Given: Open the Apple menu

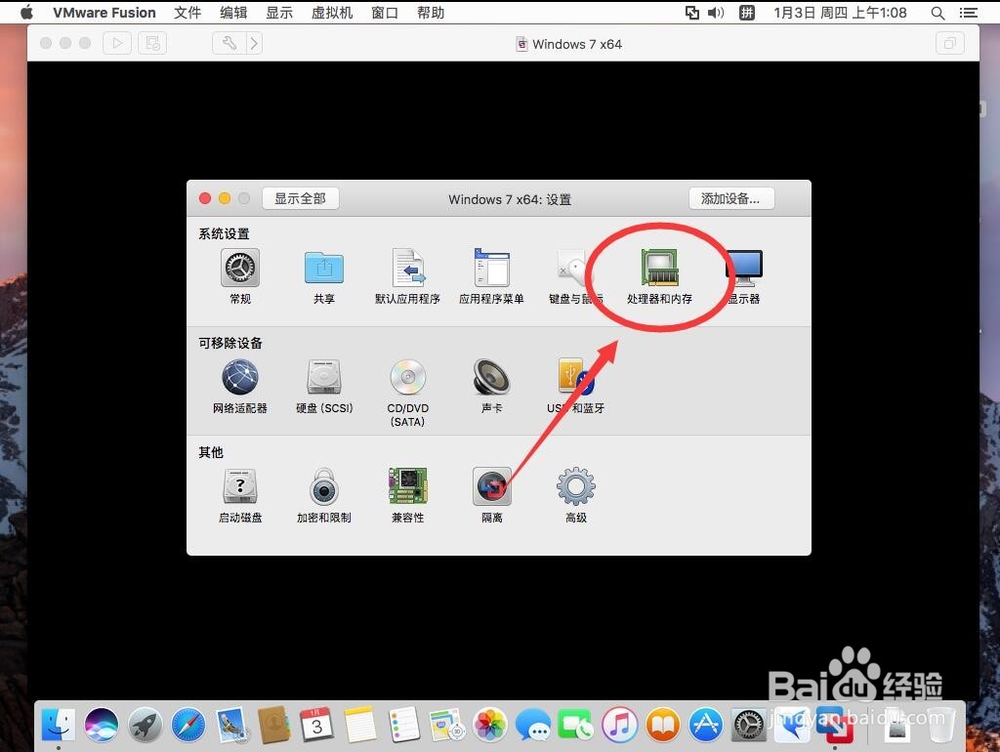Looking at the screenshot, I should point(27,13).
